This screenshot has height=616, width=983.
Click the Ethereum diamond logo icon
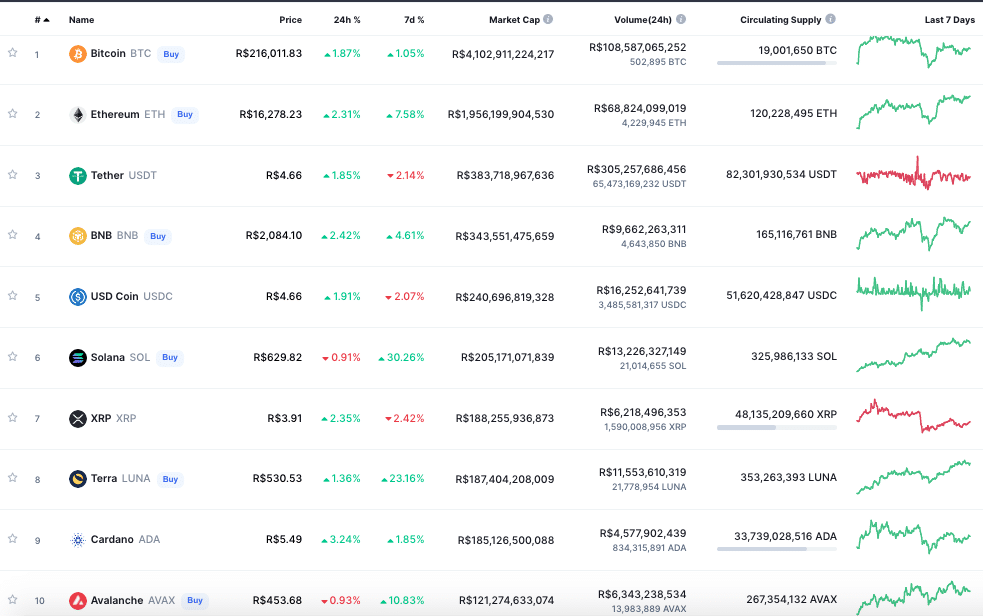click(78, 115)
